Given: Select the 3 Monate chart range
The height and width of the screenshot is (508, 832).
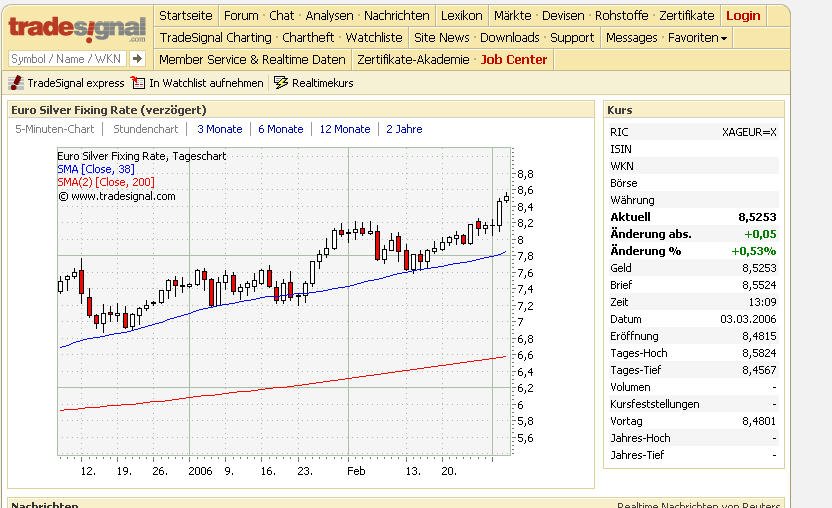Looking at the screenshot, I should 219,129.
